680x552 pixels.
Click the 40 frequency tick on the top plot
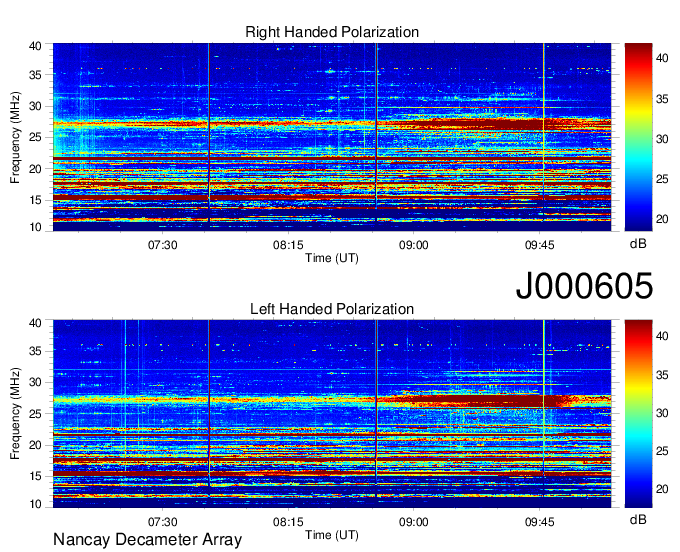35,46
